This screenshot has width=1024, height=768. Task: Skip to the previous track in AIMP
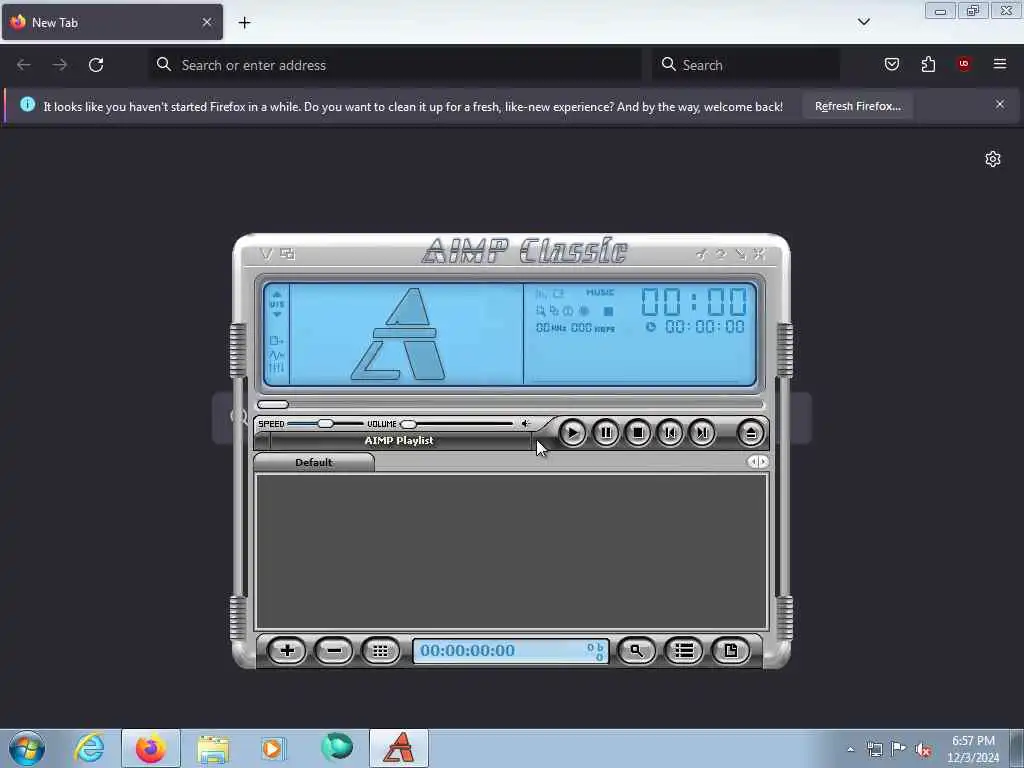[x=670, y=433]
